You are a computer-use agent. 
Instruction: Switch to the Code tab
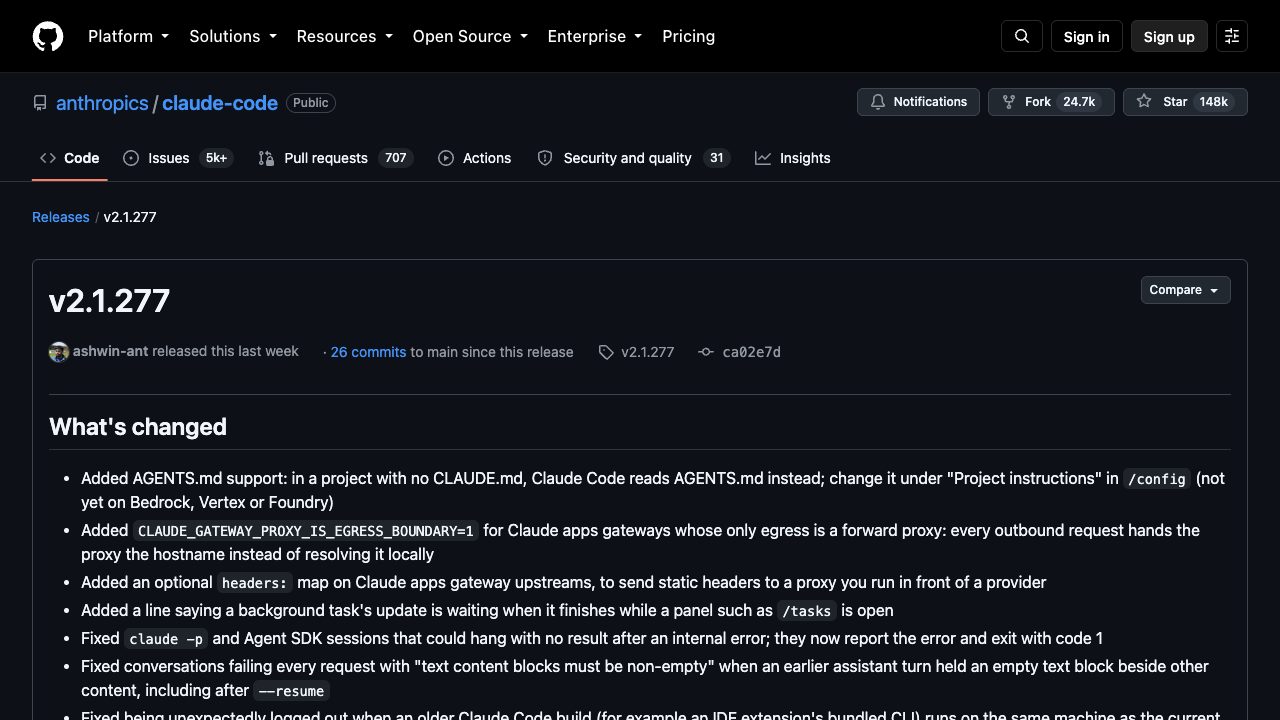[69, 158]
